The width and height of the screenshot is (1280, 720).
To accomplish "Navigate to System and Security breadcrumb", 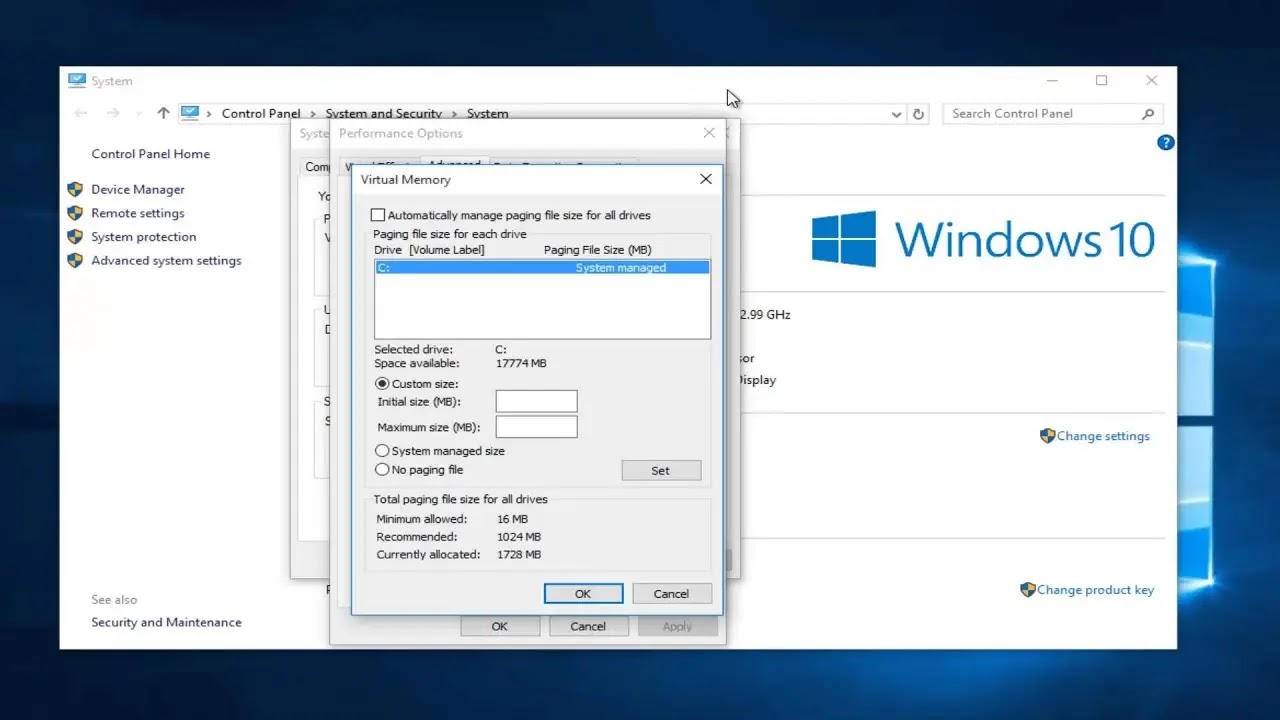I will (x=384, y=114).
